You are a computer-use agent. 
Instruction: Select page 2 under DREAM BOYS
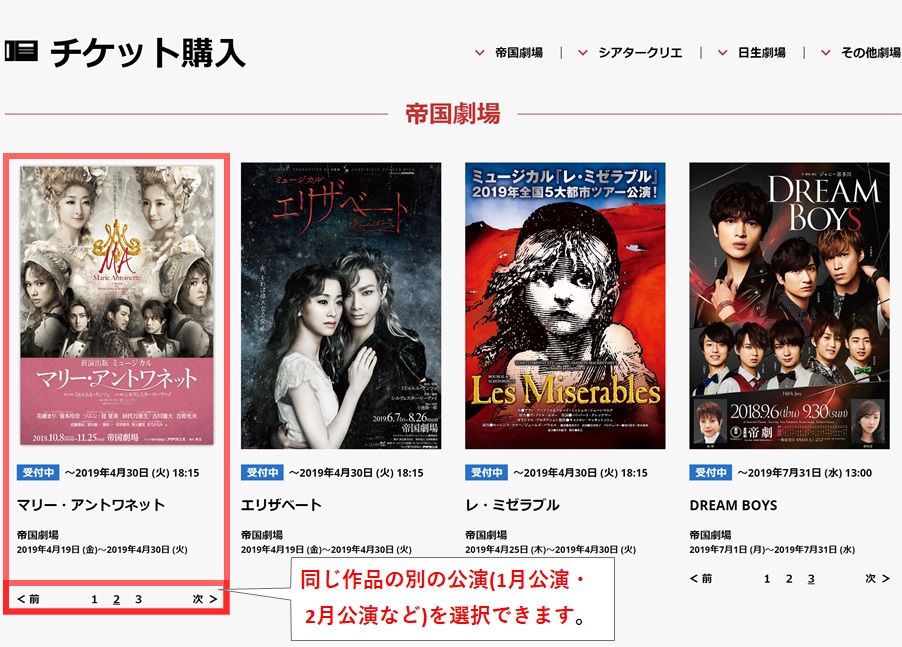789,579
